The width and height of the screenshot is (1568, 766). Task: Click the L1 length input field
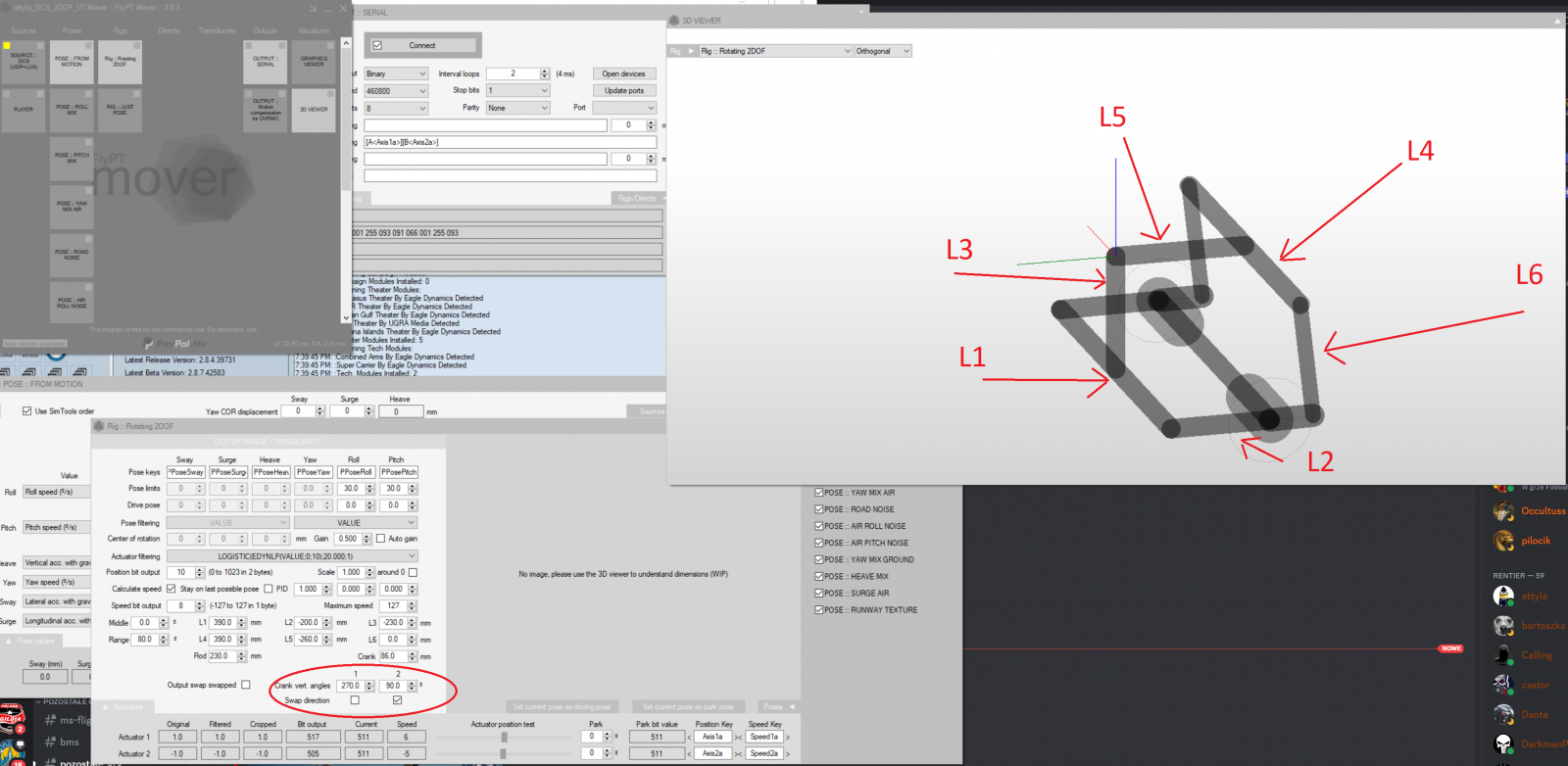click(x=227, y=623)
